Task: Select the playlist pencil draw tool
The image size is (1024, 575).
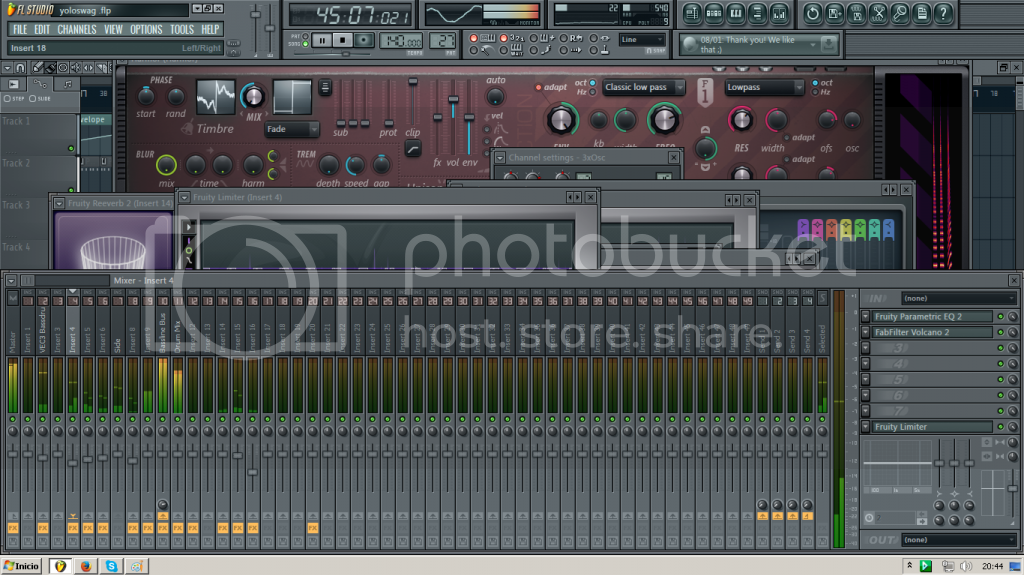Action: point(37,67)
